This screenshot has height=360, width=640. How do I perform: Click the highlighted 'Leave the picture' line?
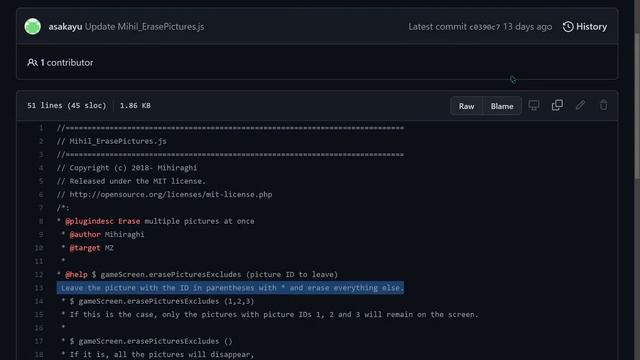(230, 288)
